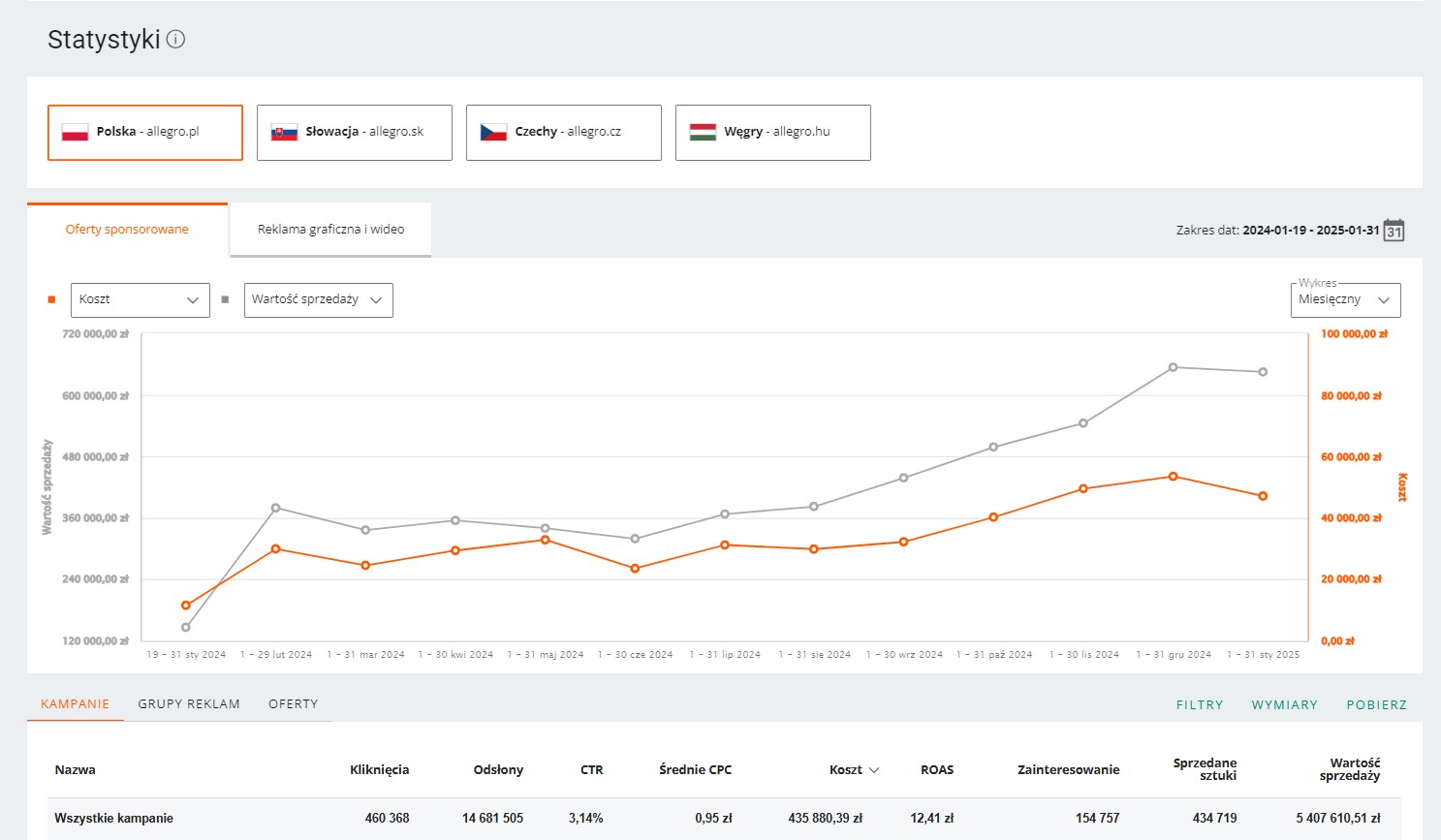
Task: Select the Czechy - allegro.cz marketplace
Action: [x=564, y=133]
